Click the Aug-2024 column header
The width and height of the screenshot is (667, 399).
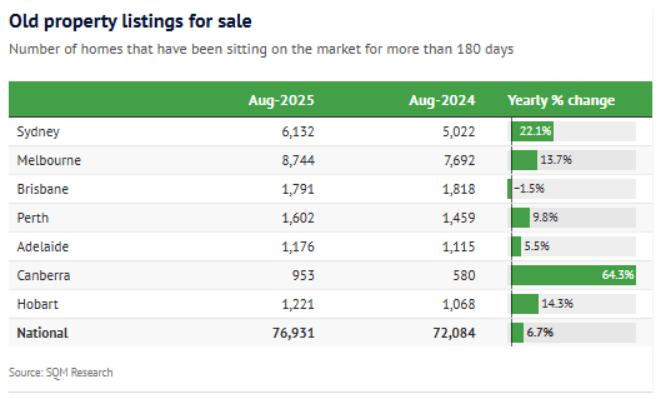[442, 100]
